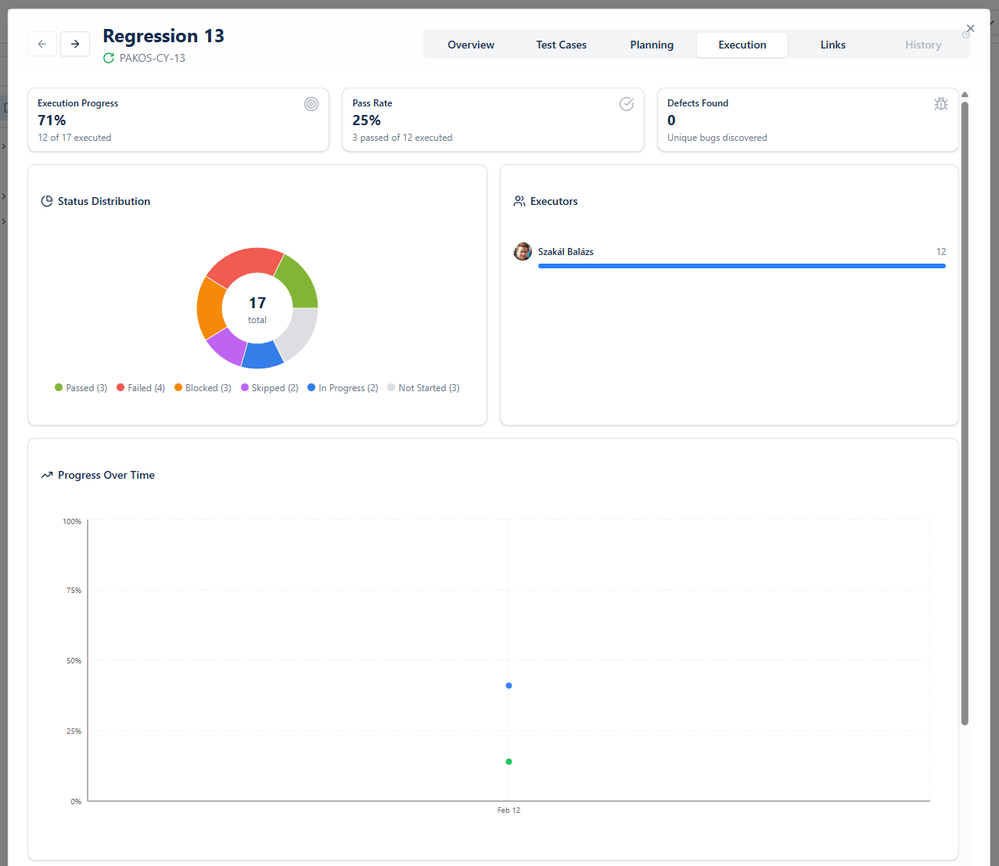Click Szakál Balázs executor avatar
The height and width of the screenshot is (866, 999).
523,252
